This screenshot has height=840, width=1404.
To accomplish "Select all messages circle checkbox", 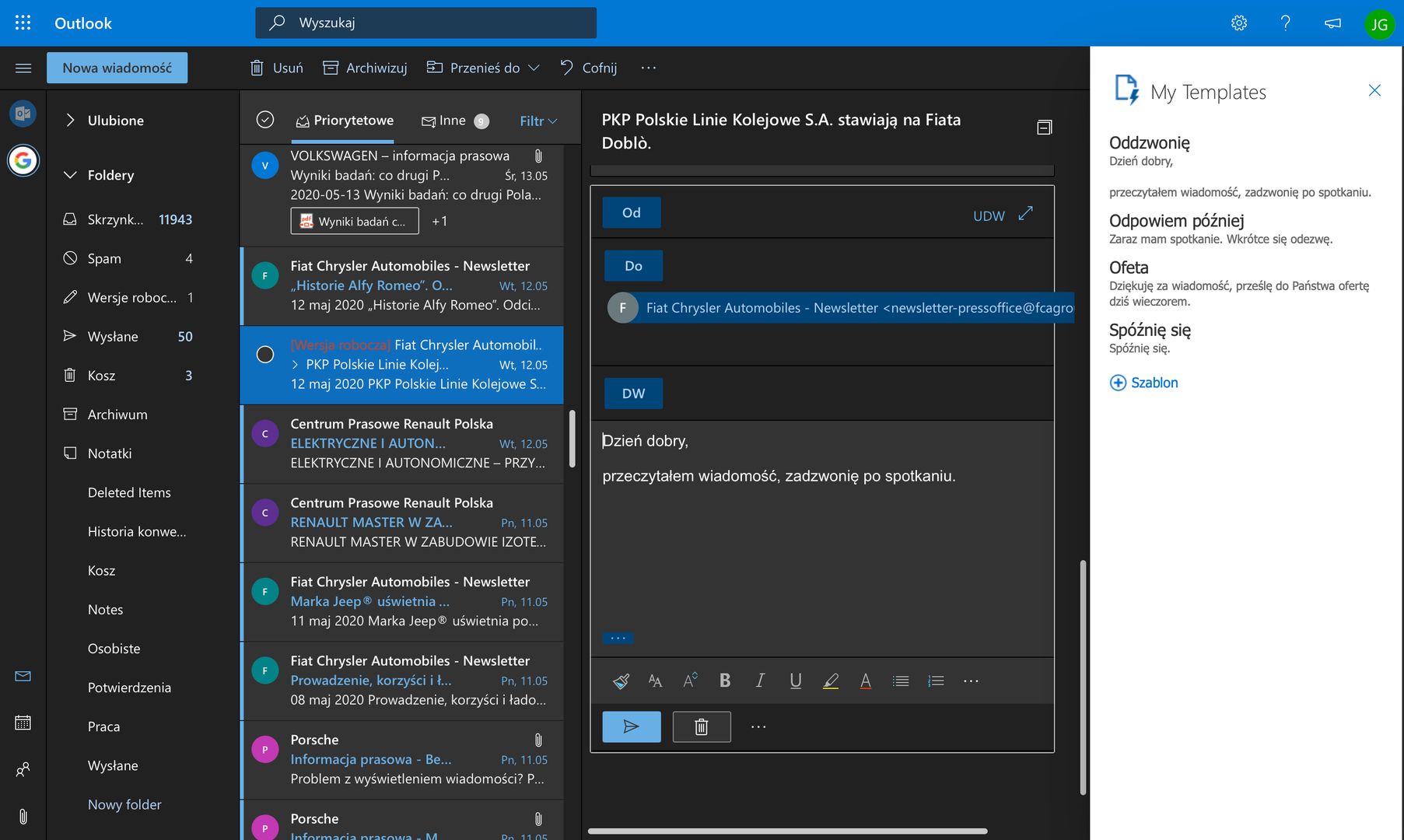I will 265,120.
